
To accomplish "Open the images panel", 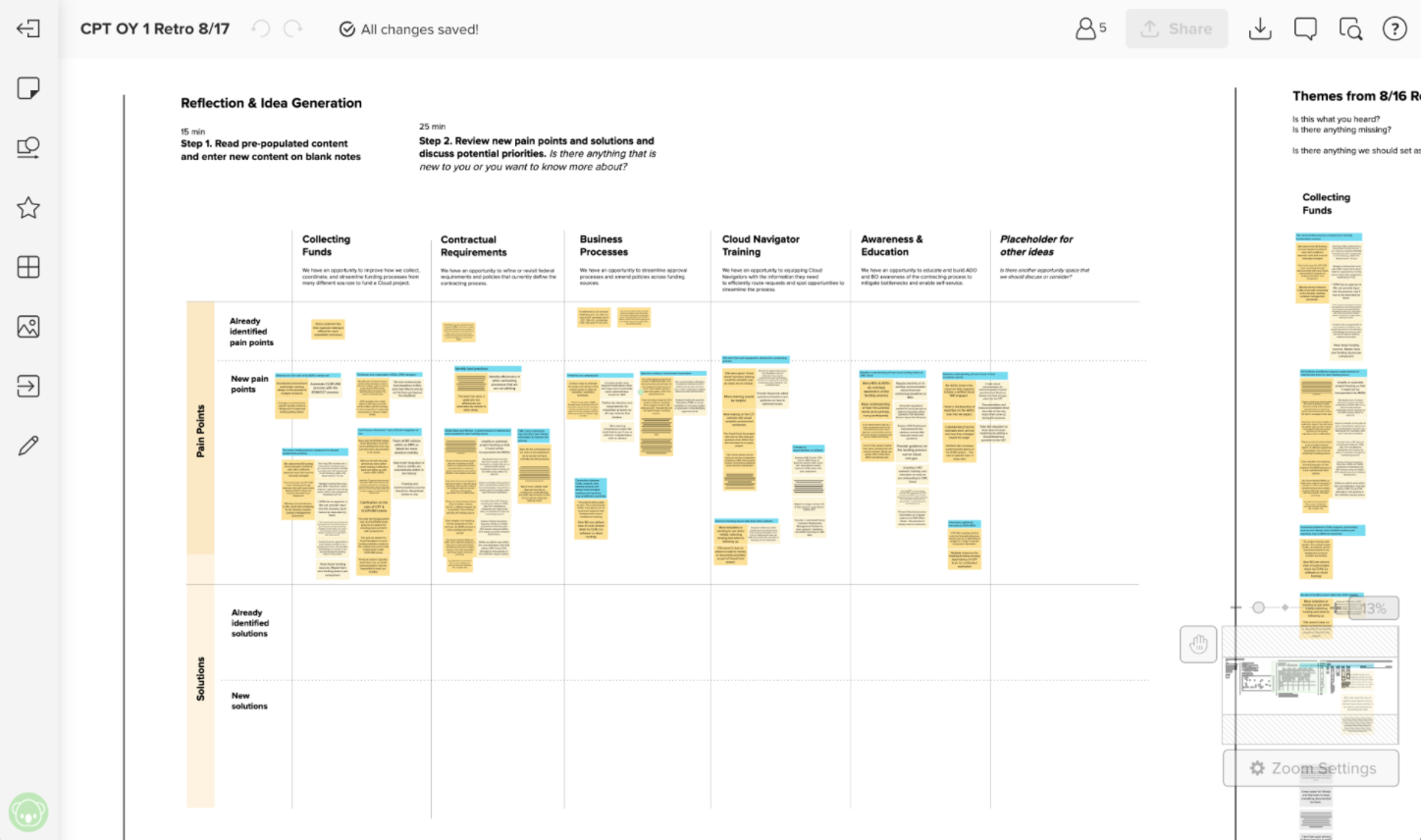I will [x=28, y=326].
